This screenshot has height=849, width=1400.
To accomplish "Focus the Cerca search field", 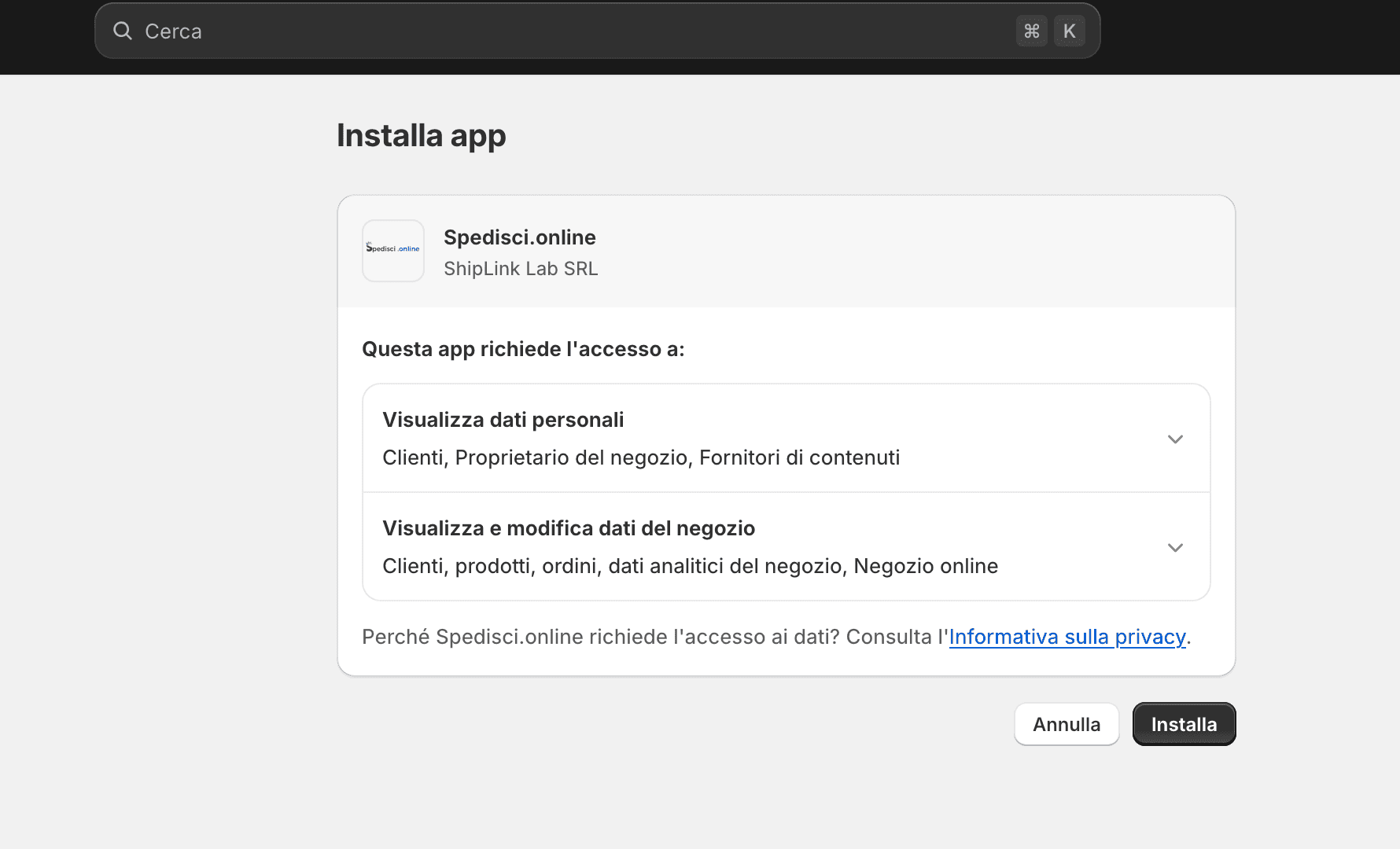I will click(x=551, y=31).
